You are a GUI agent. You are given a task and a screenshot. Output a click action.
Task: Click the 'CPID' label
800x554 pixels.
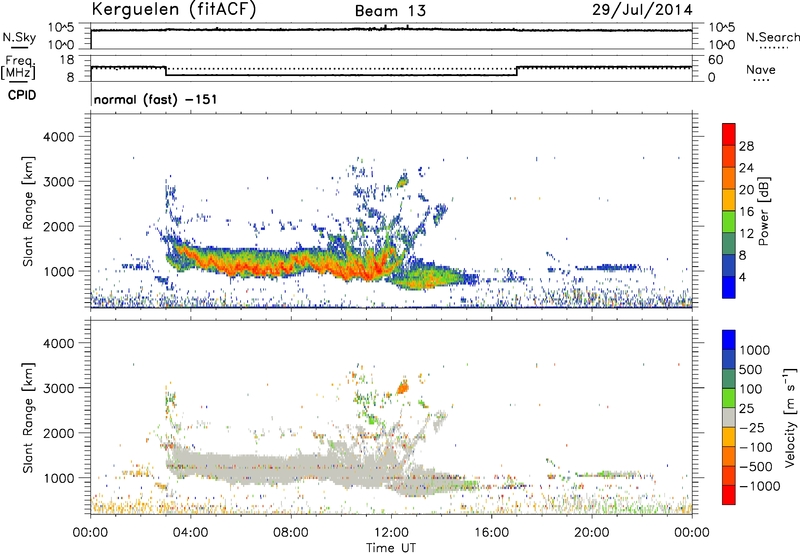(22, 95)
